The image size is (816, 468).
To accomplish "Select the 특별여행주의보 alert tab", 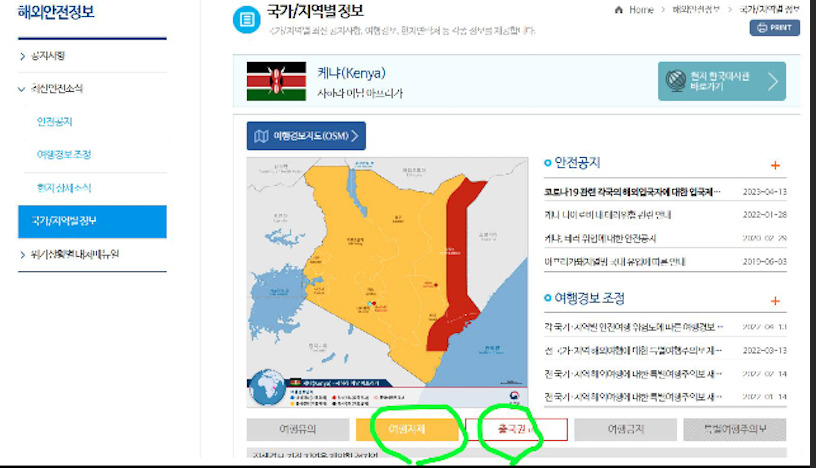I will point(735,429).
